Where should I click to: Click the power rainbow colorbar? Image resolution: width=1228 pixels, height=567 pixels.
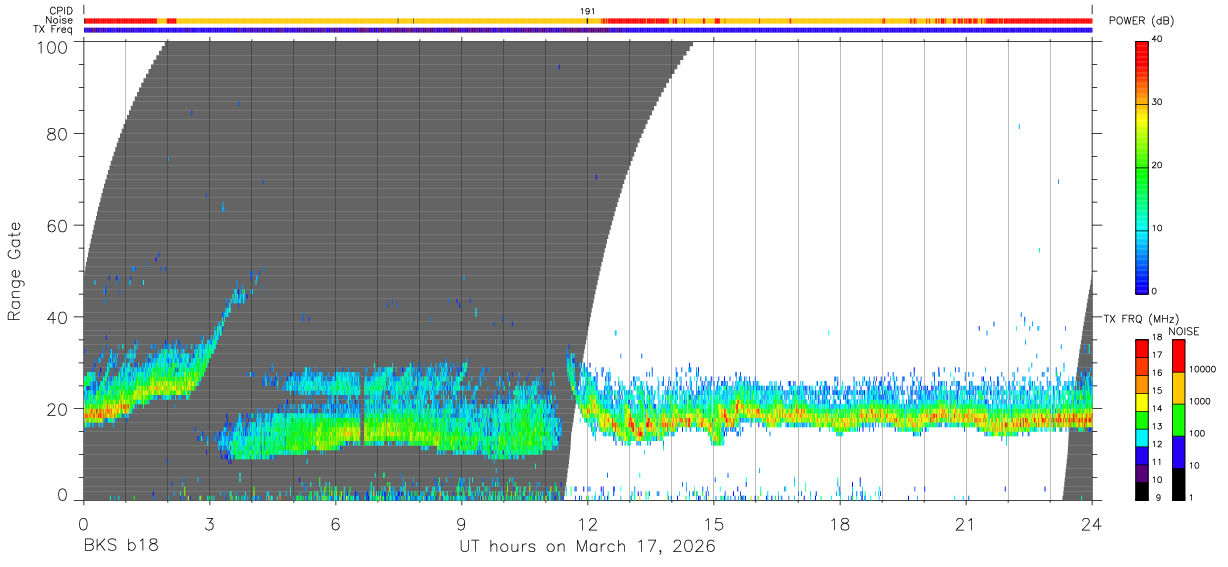(1142, 166)
